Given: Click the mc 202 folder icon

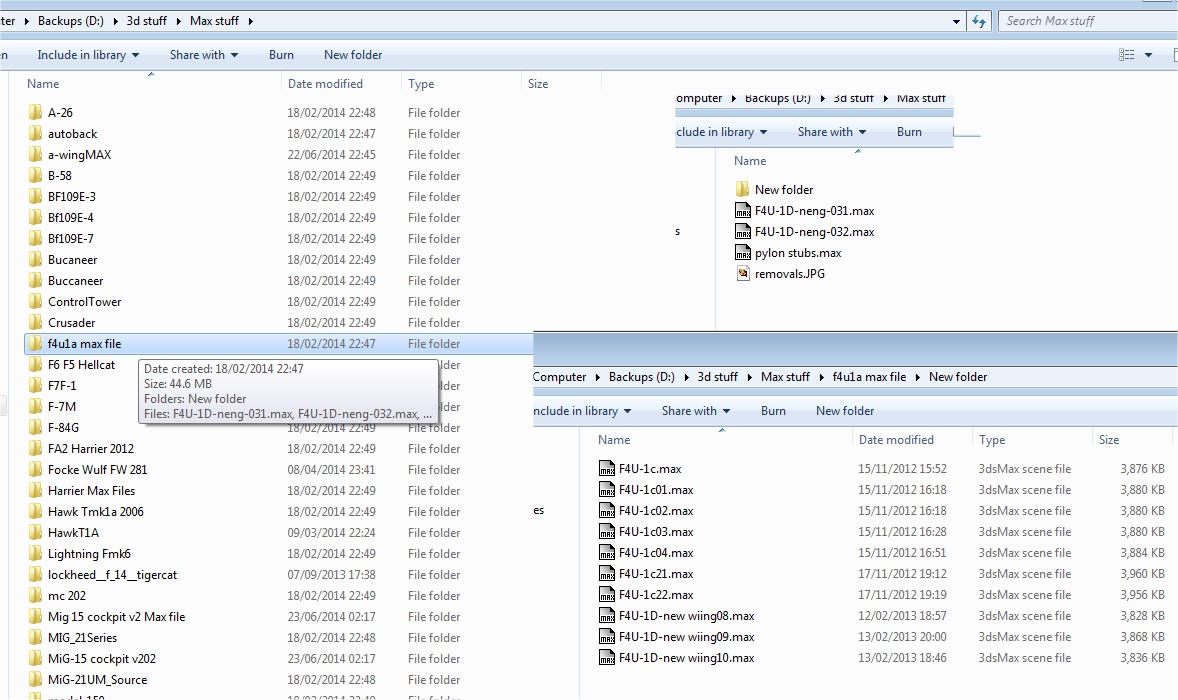Looking at the screenshot, I should pyautogui.click(x=35, y=596).
